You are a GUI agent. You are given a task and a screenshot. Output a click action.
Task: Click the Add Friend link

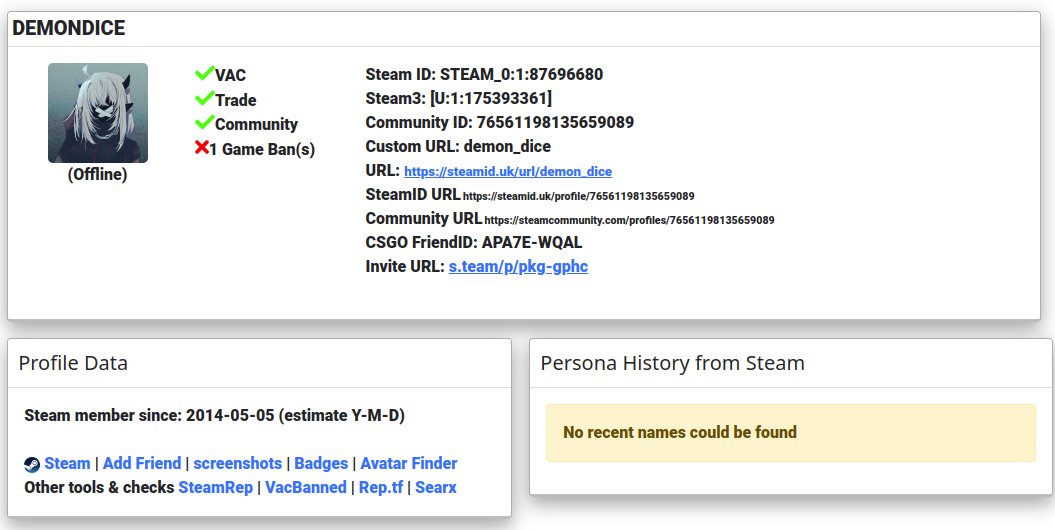click(x=142, y=463)
